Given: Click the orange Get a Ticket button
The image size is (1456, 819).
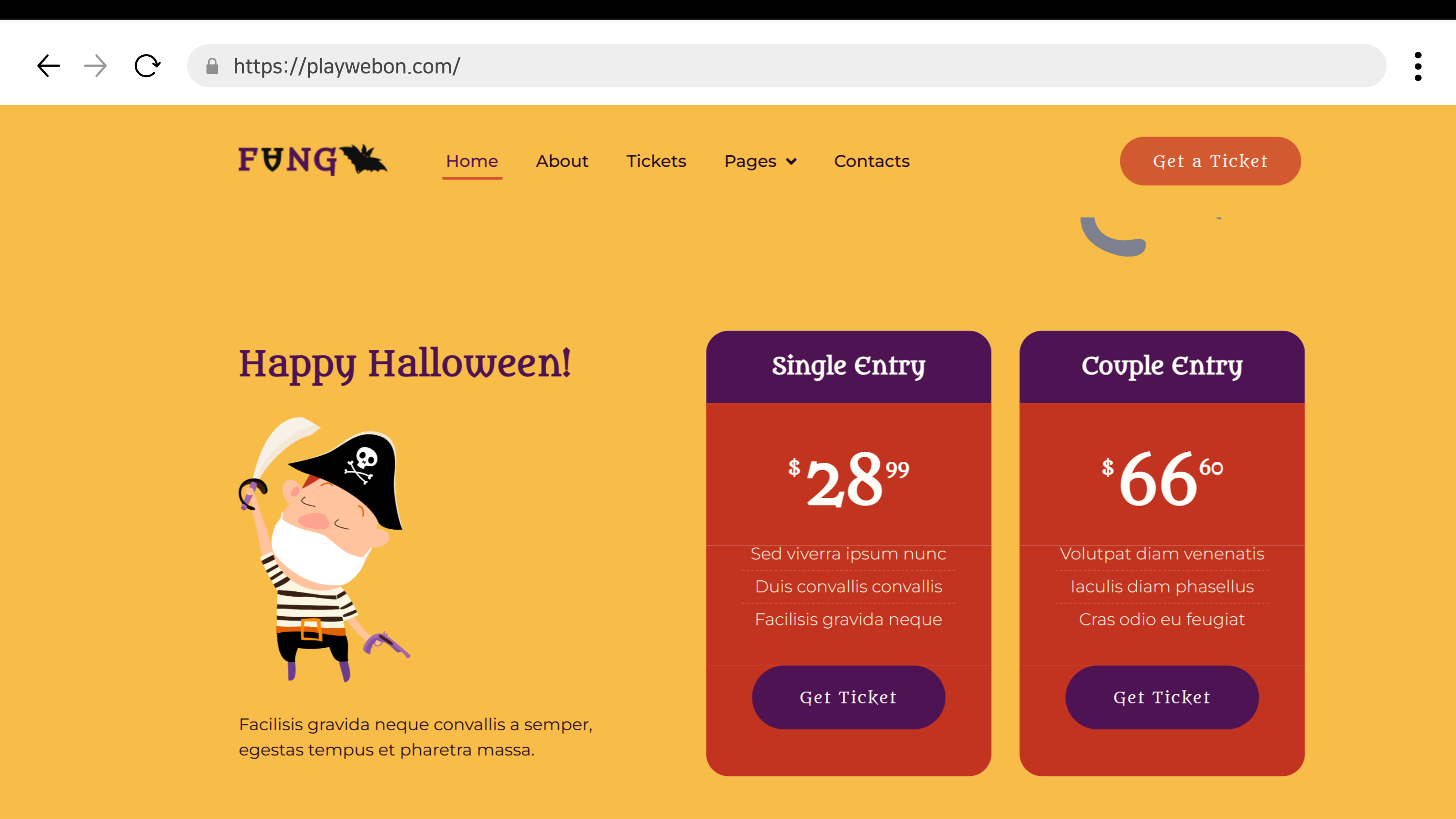Looking at the screenshot, I should (1210, 161).
